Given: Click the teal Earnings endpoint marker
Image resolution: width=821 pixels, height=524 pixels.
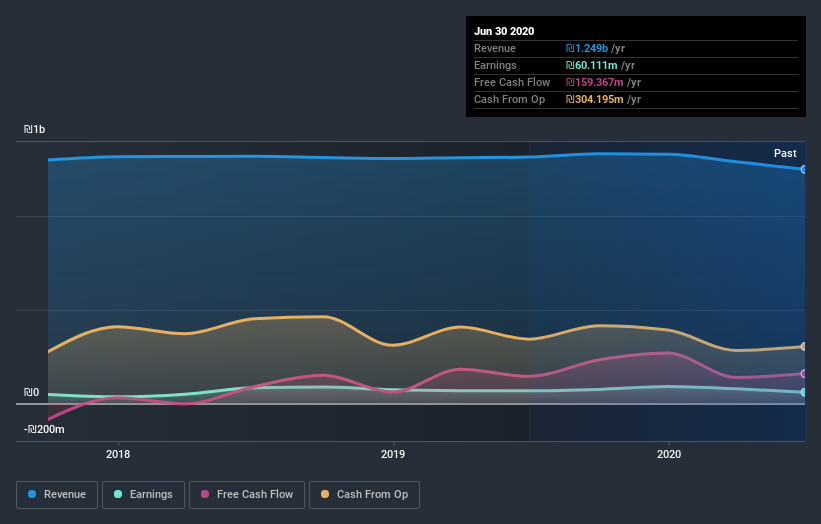Looking at the screenshot, I should tap(803, 392).
